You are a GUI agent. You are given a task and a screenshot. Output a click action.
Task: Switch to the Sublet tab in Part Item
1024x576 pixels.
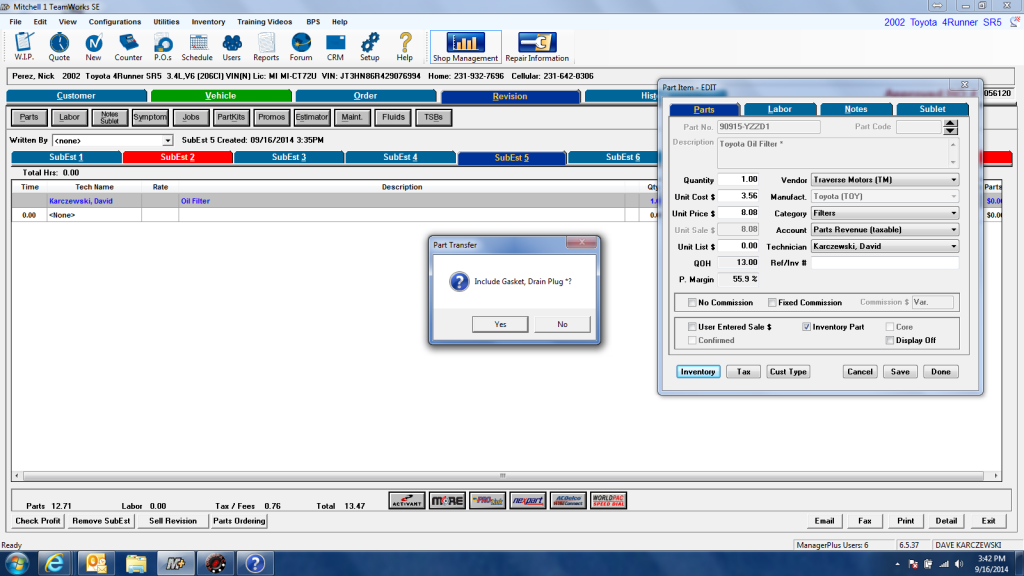(x=932, y=109)
